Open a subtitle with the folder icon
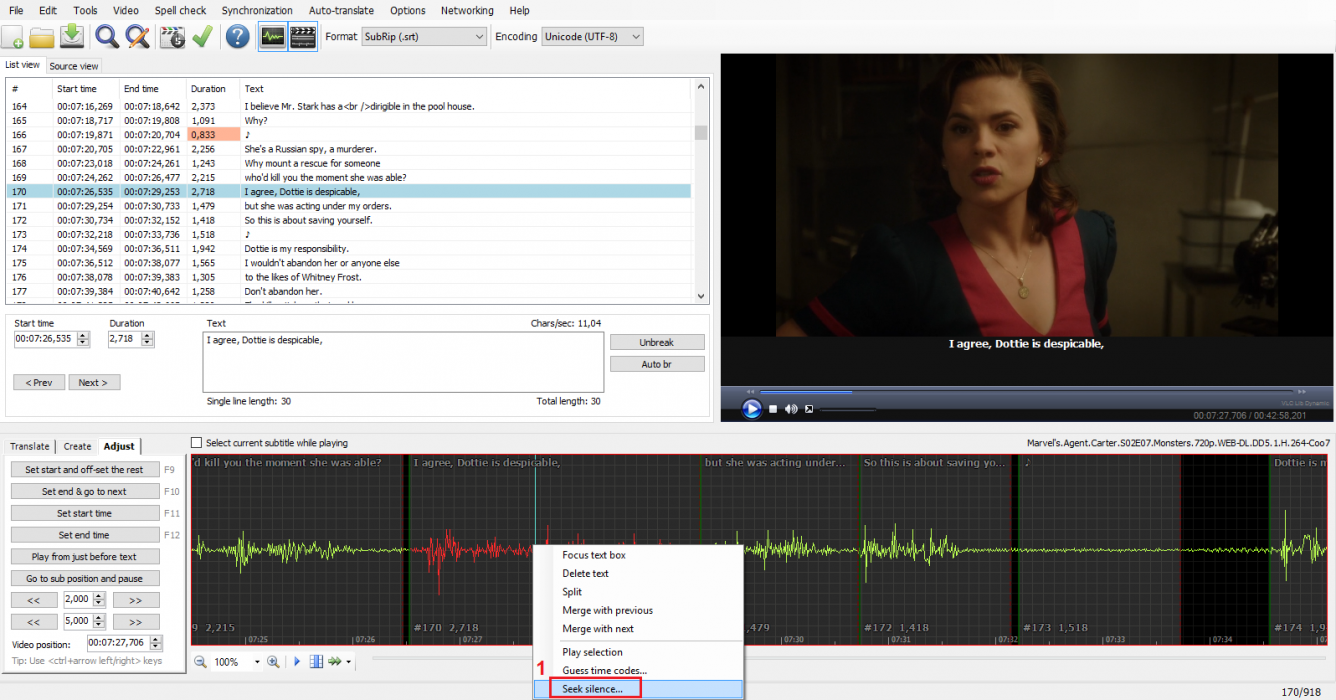Image resolution: width=1336 pixels, height=700 pixels. tap(42, 37)
